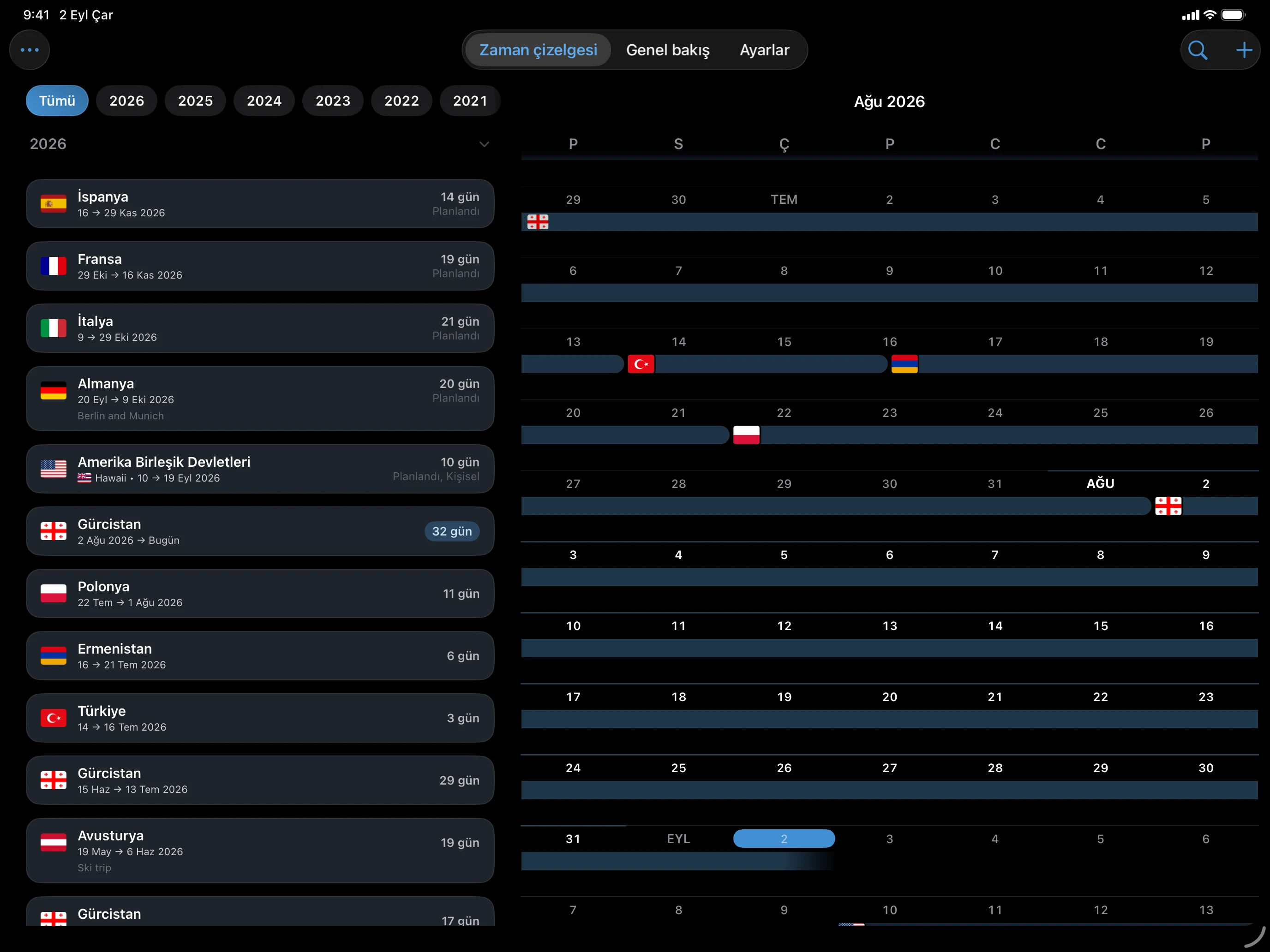Select August 27 in calendar
Screen dimensions: 1270x952
pyautogui.click(x=889, y=768)
